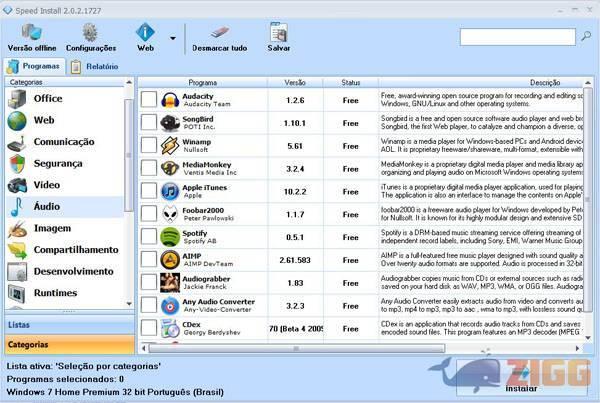Click the Salvar disk icon
Screen dimensions: 600x403
[x=279, y=30]
